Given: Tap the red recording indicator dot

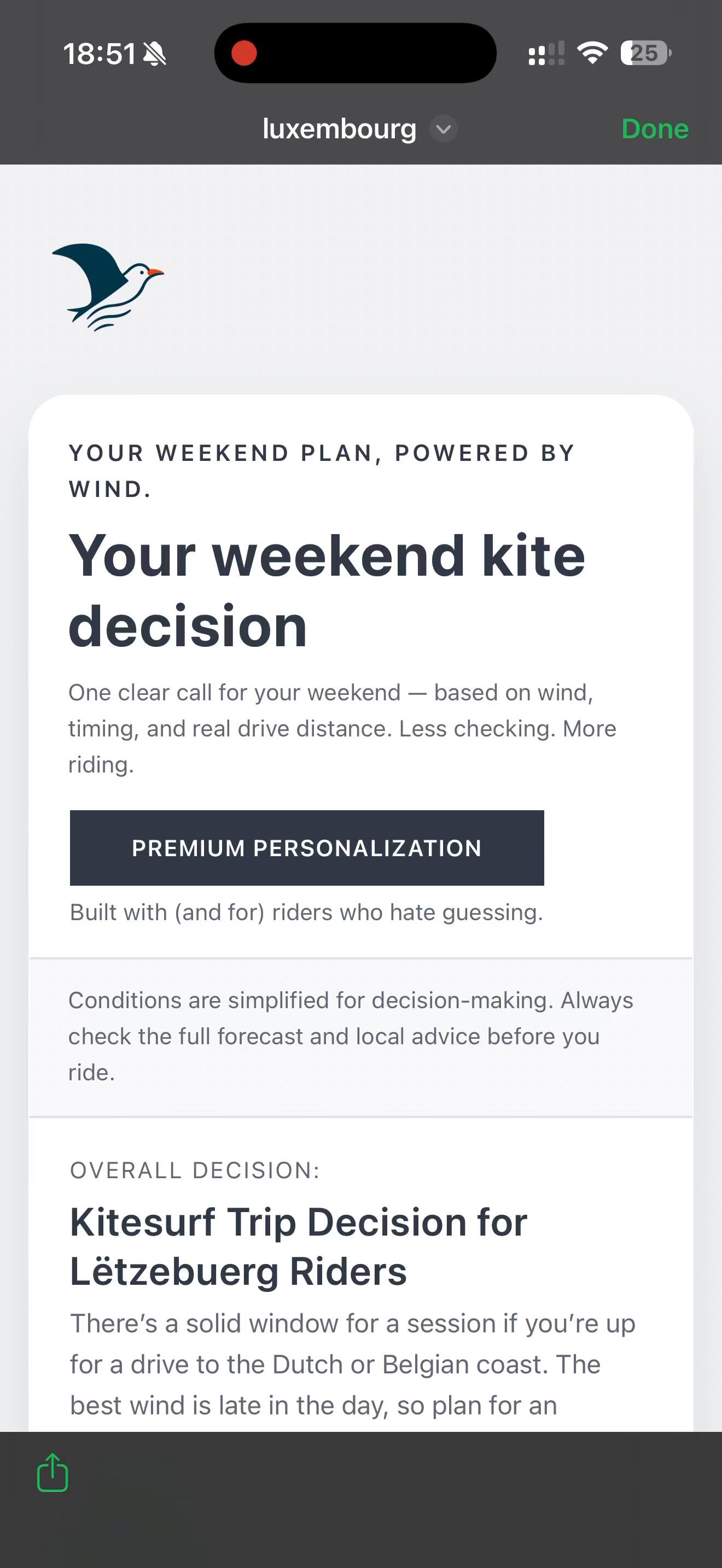Looking at the screenshot, I should pos(244,53).
